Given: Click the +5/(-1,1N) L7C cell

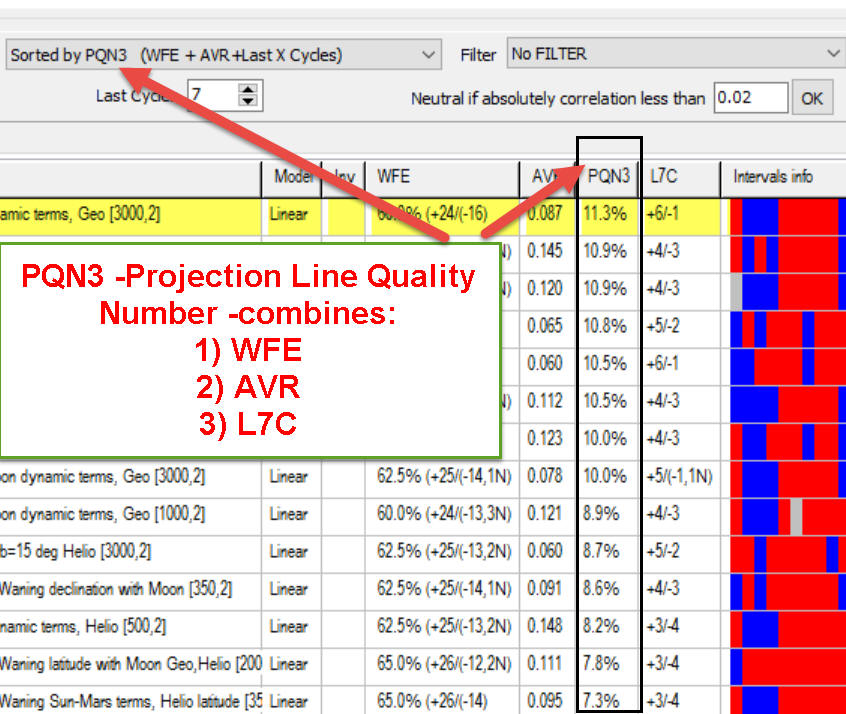Looking at the screenshot, I should (680, 477).
